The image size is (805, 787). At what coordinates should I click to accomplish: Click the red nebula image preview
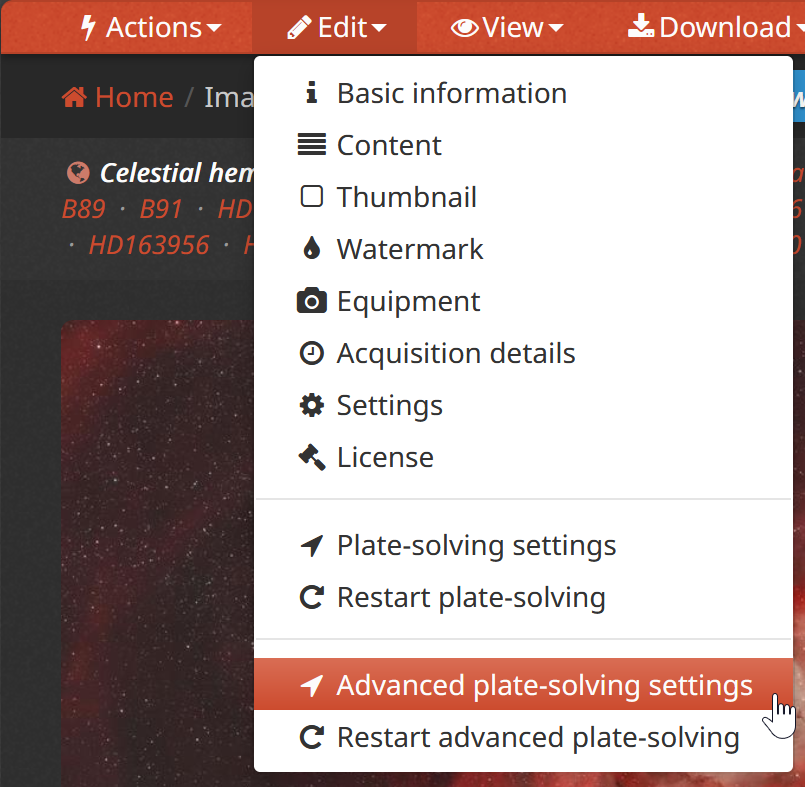point(158,553)
